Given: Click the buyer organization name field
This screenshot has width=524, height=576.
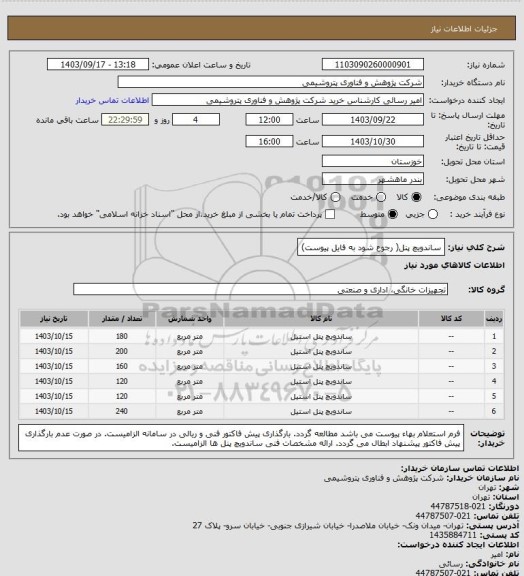Looking at the screenshot, I should [x=270, y=82].
